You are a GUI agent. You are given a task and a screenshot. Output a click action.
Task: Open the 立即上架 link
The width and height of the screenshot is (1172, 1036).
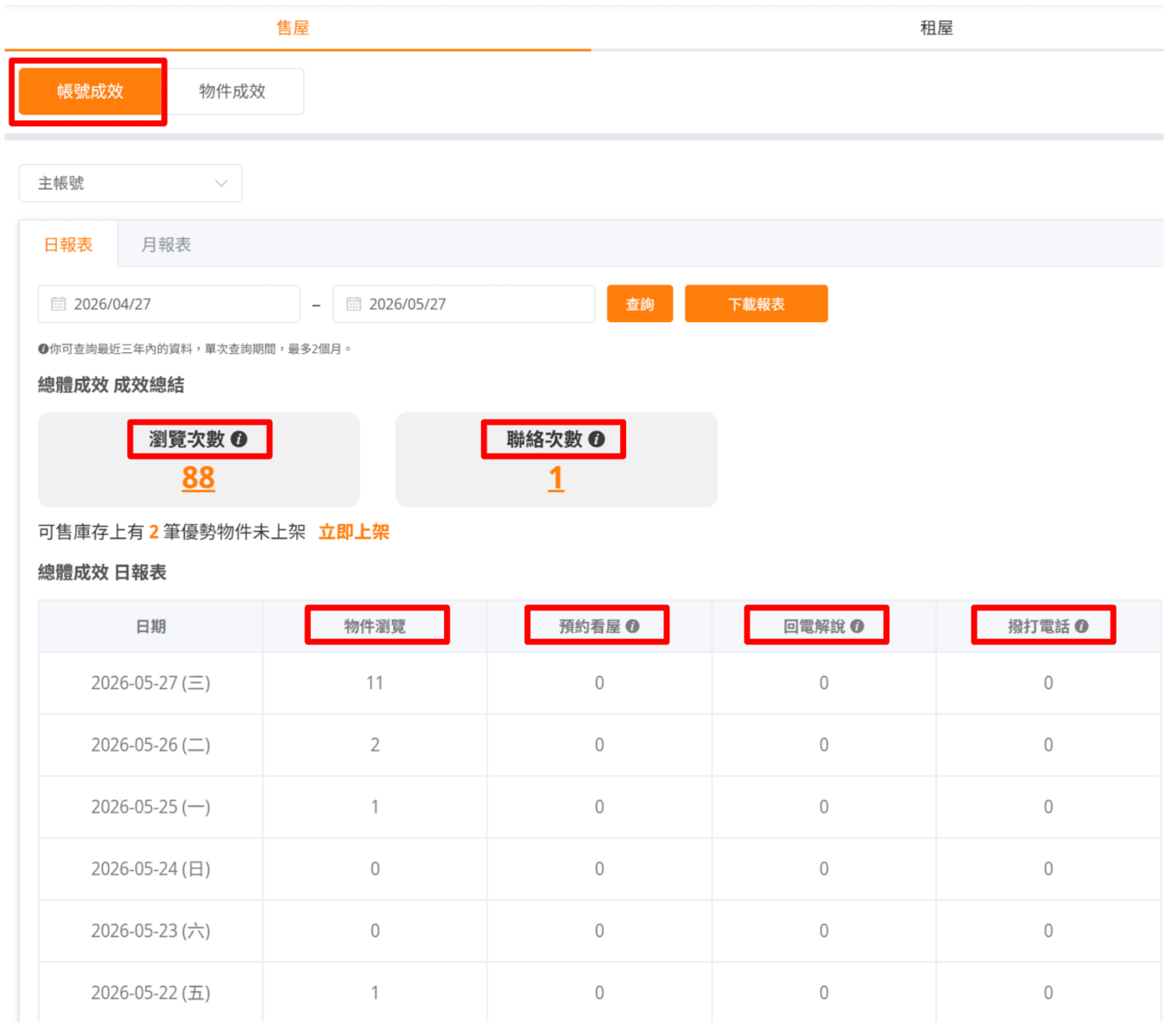354,532
